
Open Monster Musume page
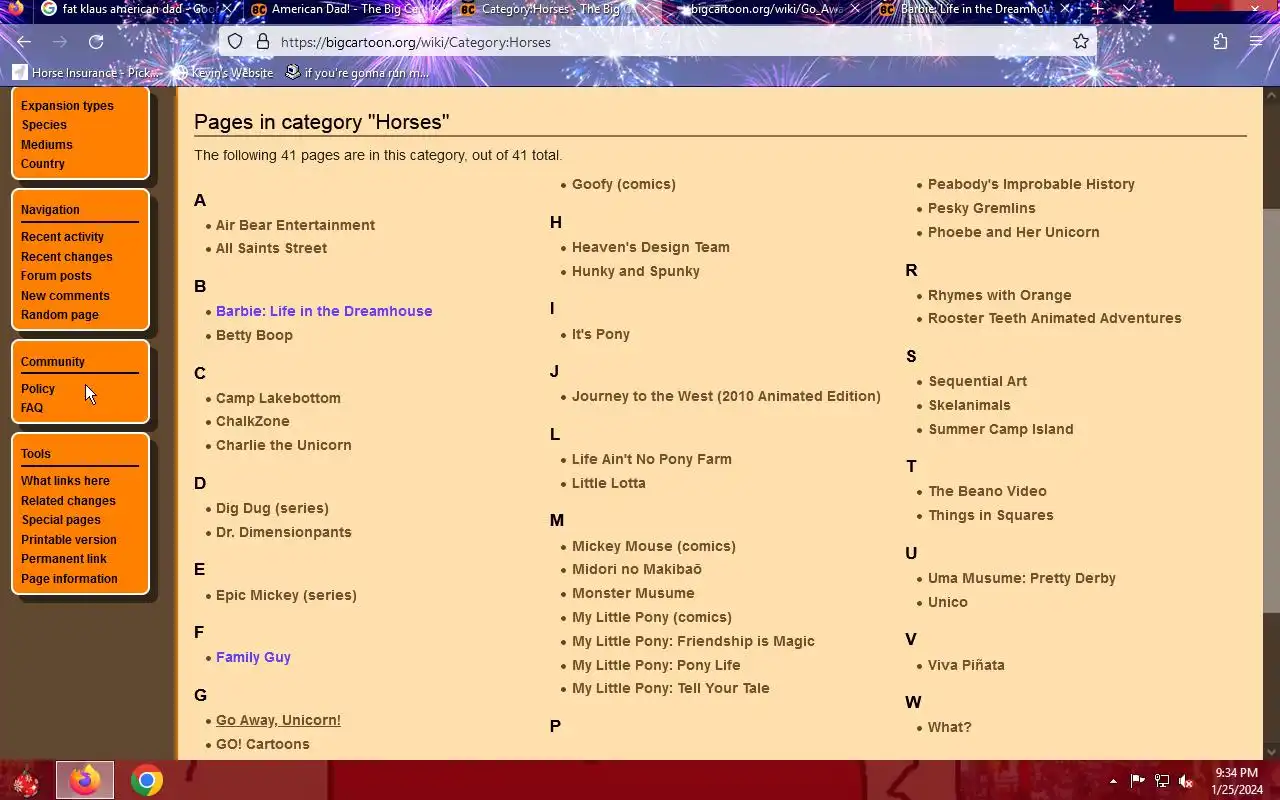pyautogui.click(x=633, y=593)
